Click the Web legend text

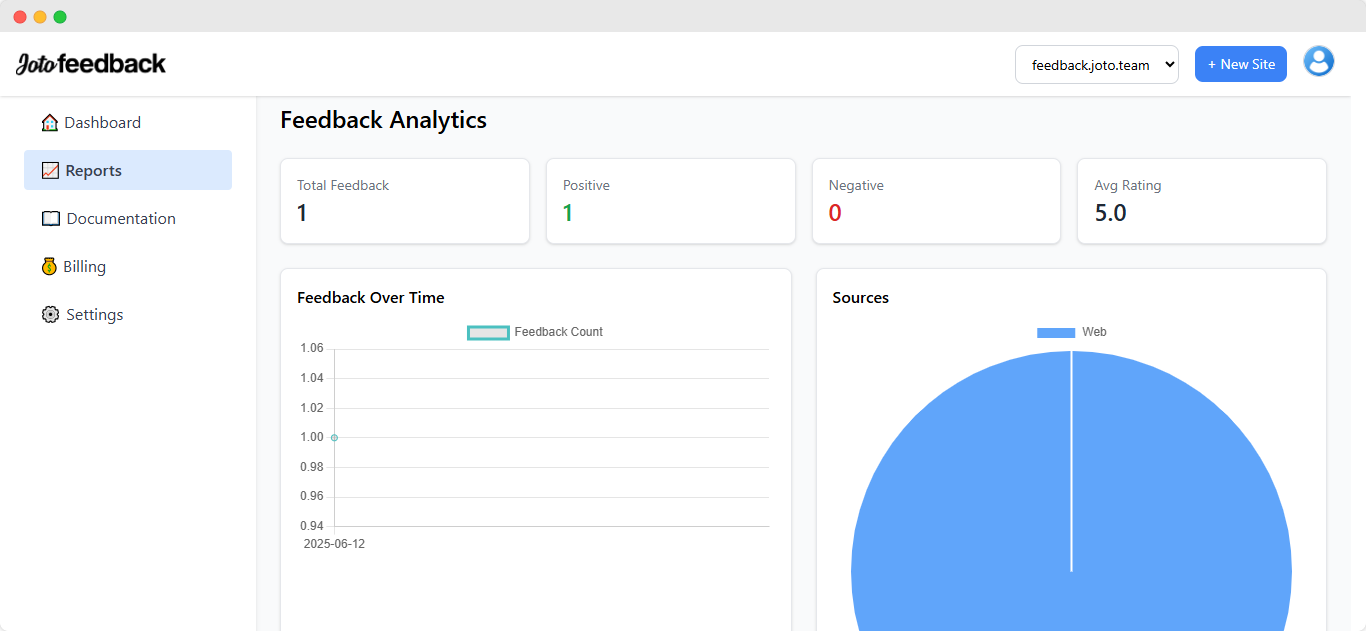tap(1094, 332)
